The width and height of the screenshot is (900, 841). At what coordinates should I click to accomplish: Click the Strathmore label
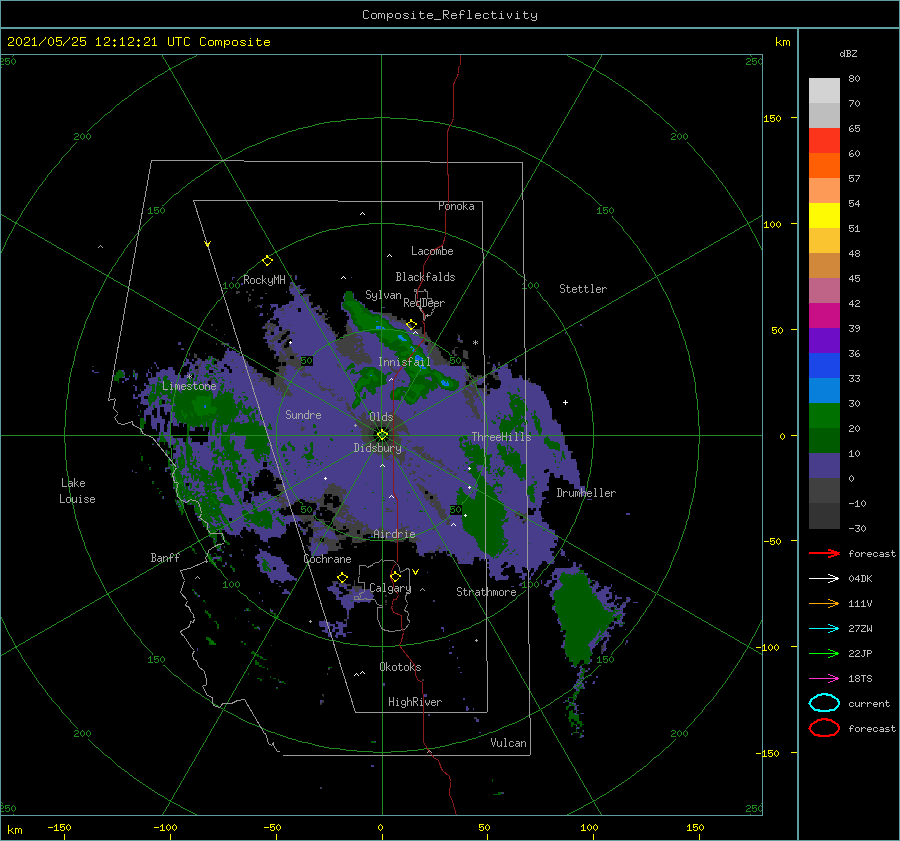pyautogui.click(x=486, y=592)
